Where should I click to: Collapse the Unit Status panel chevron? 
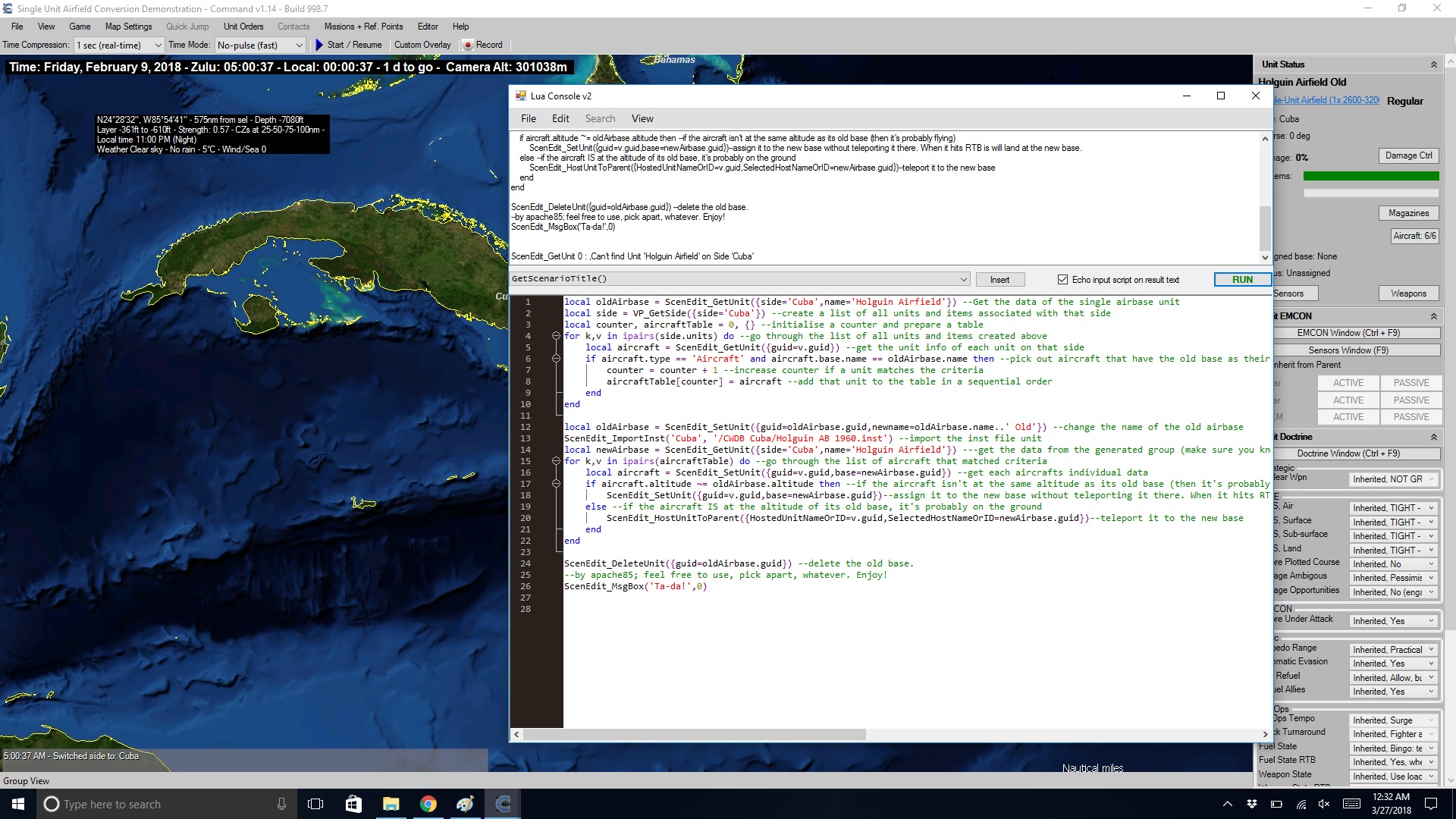pos(1433,64)
